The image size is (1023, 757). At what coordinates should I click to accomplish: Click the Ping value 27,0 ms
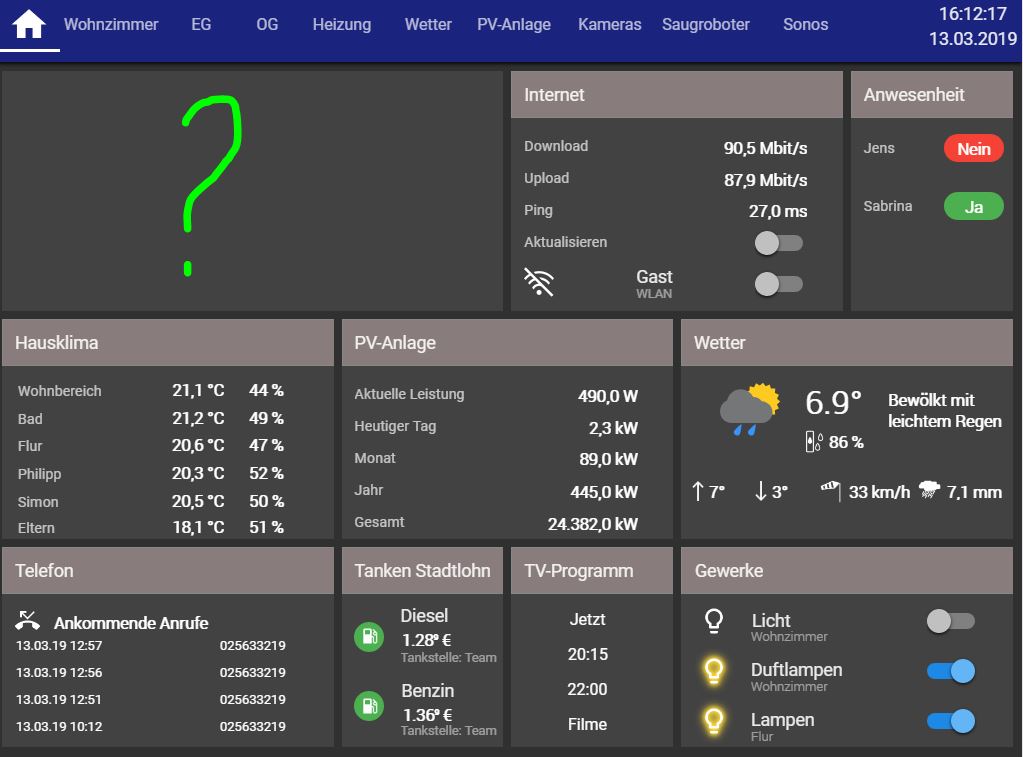(x=778, y=211)
